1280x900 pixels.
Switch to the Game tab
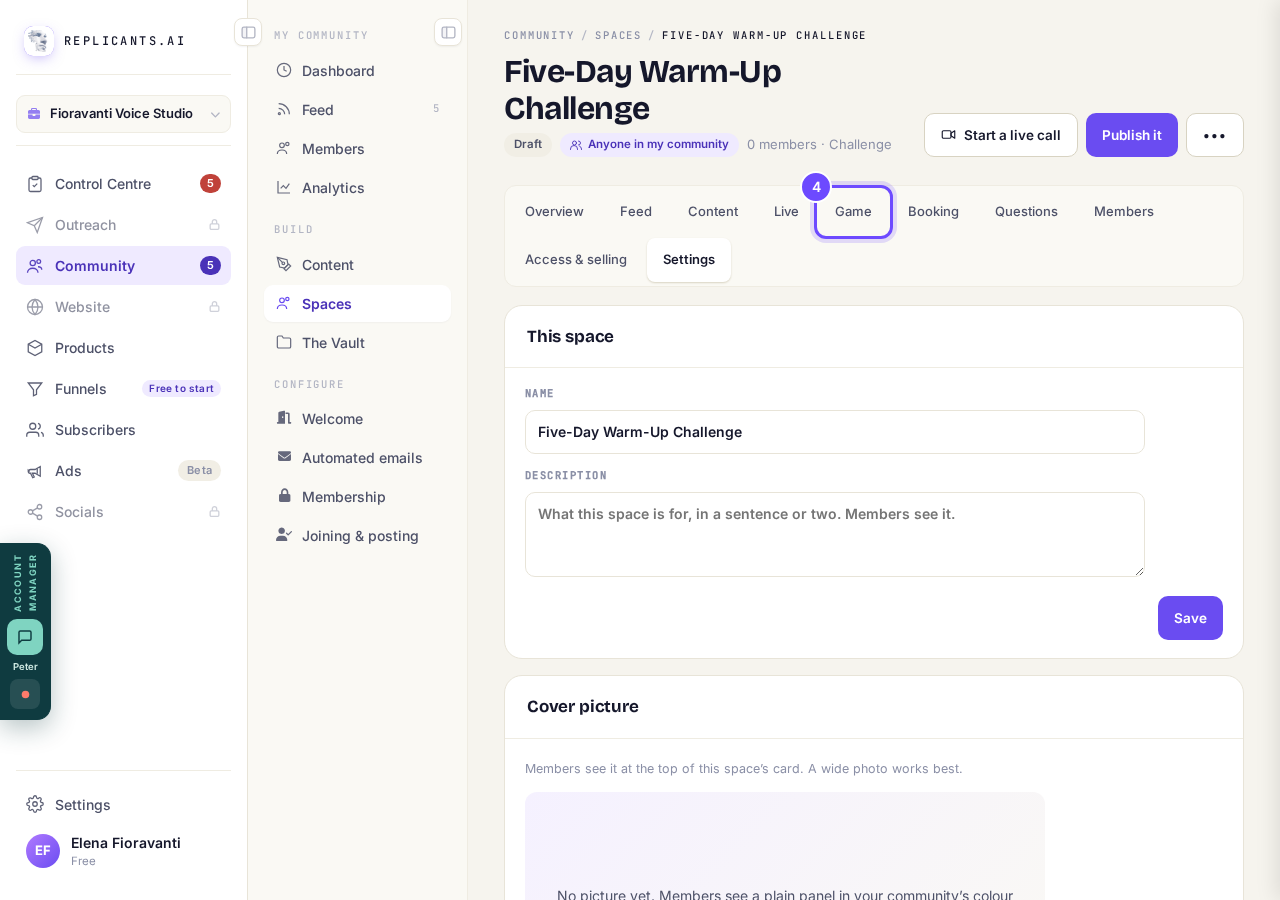853,211
